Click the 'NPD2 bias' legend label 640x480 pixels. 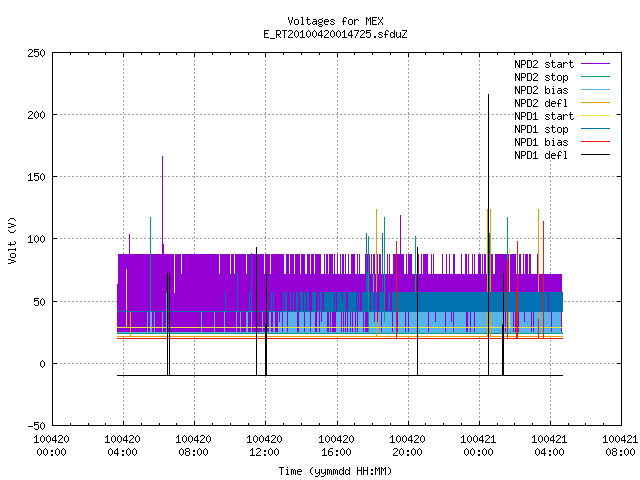[x=541, y=90]
